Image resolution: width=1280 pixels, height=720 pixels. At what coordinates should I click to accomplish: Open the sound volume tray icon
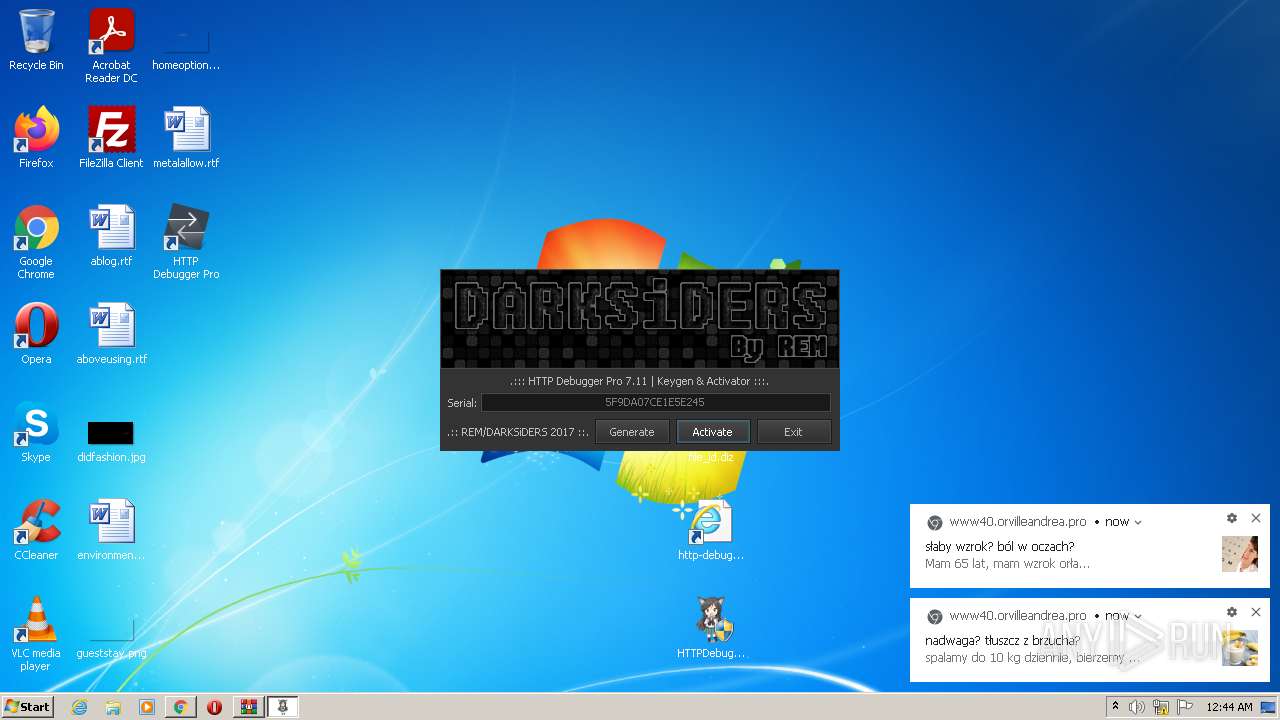click(x=1137, y=707)
